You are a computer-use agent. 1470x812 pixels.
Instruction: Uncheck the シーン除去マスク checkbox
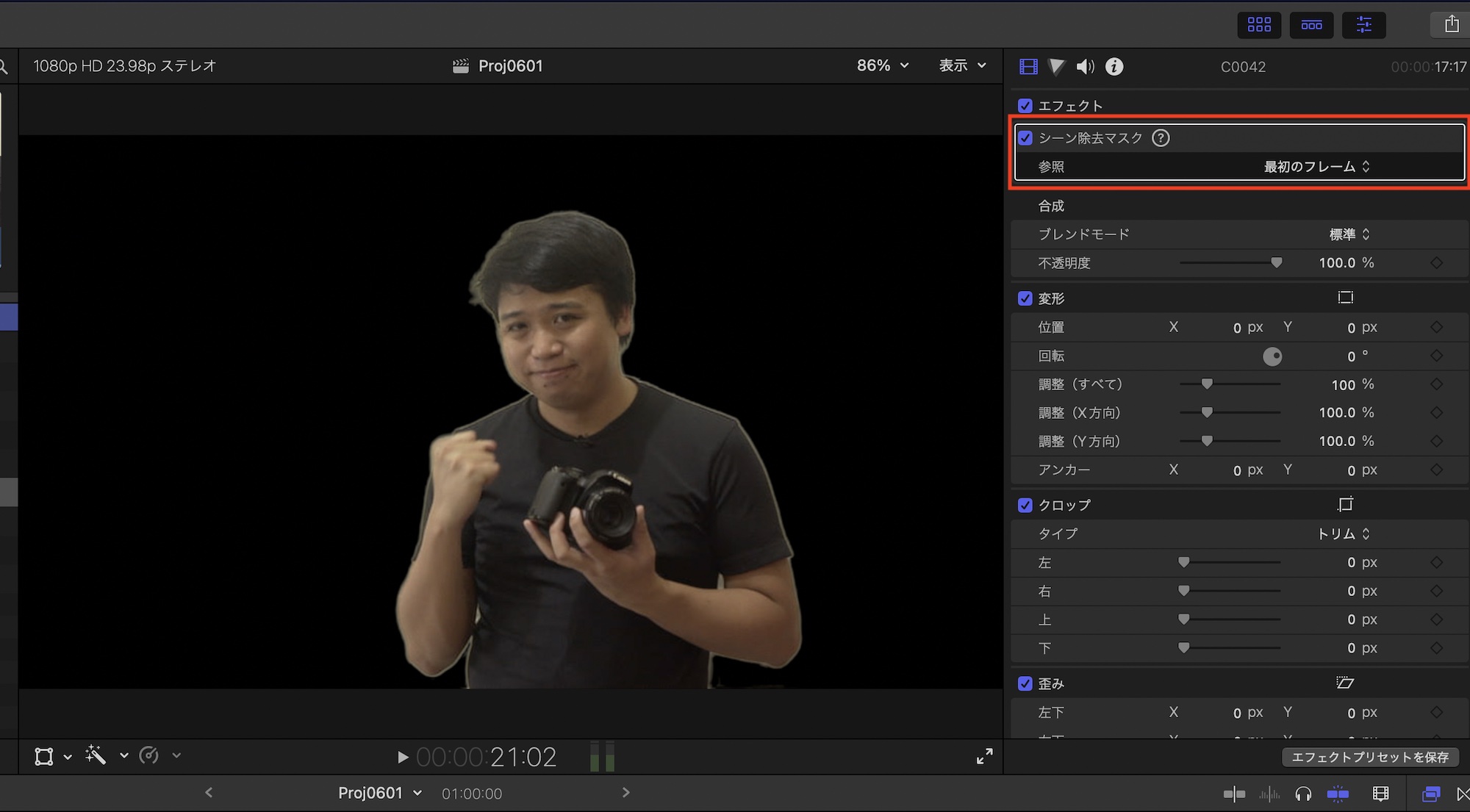(1025, 138)
